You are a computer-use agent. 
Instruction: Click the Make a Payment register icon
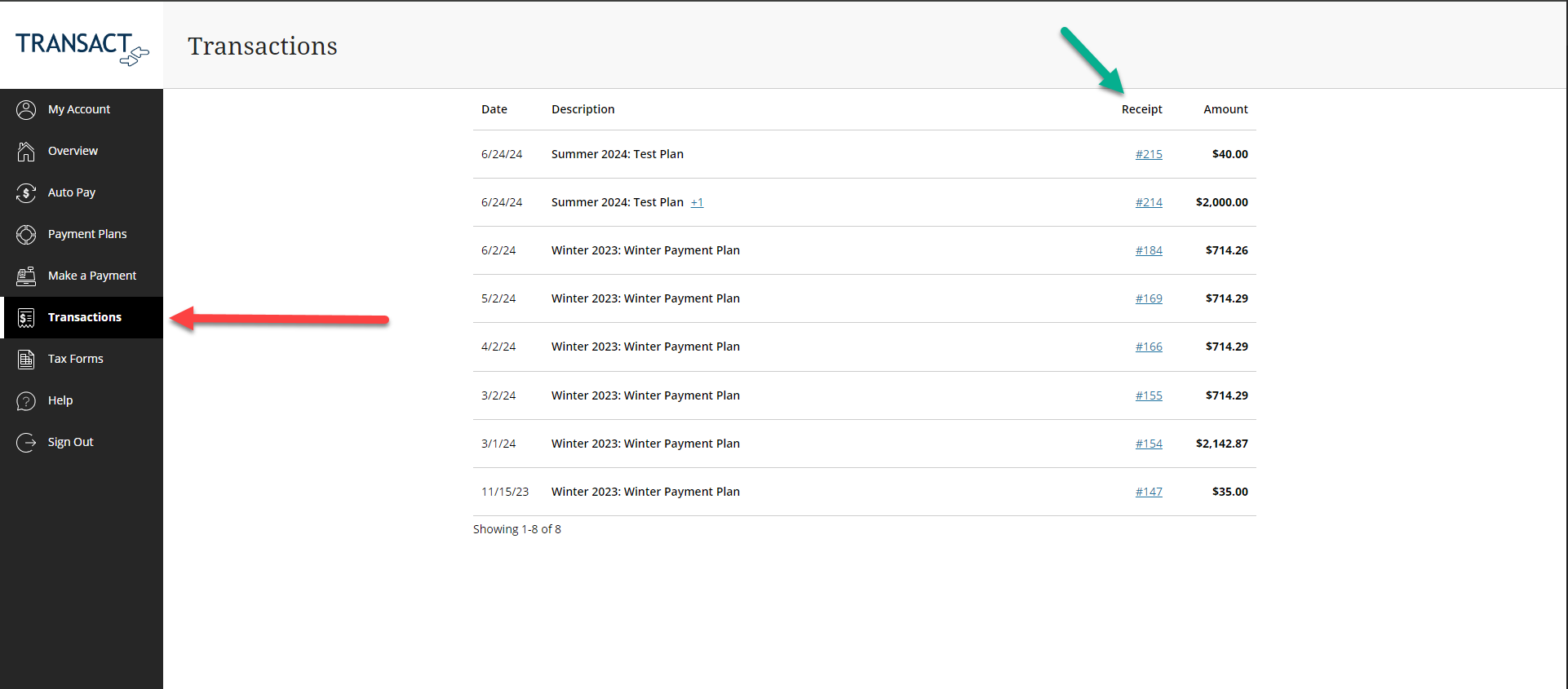[x=26, y=276]
